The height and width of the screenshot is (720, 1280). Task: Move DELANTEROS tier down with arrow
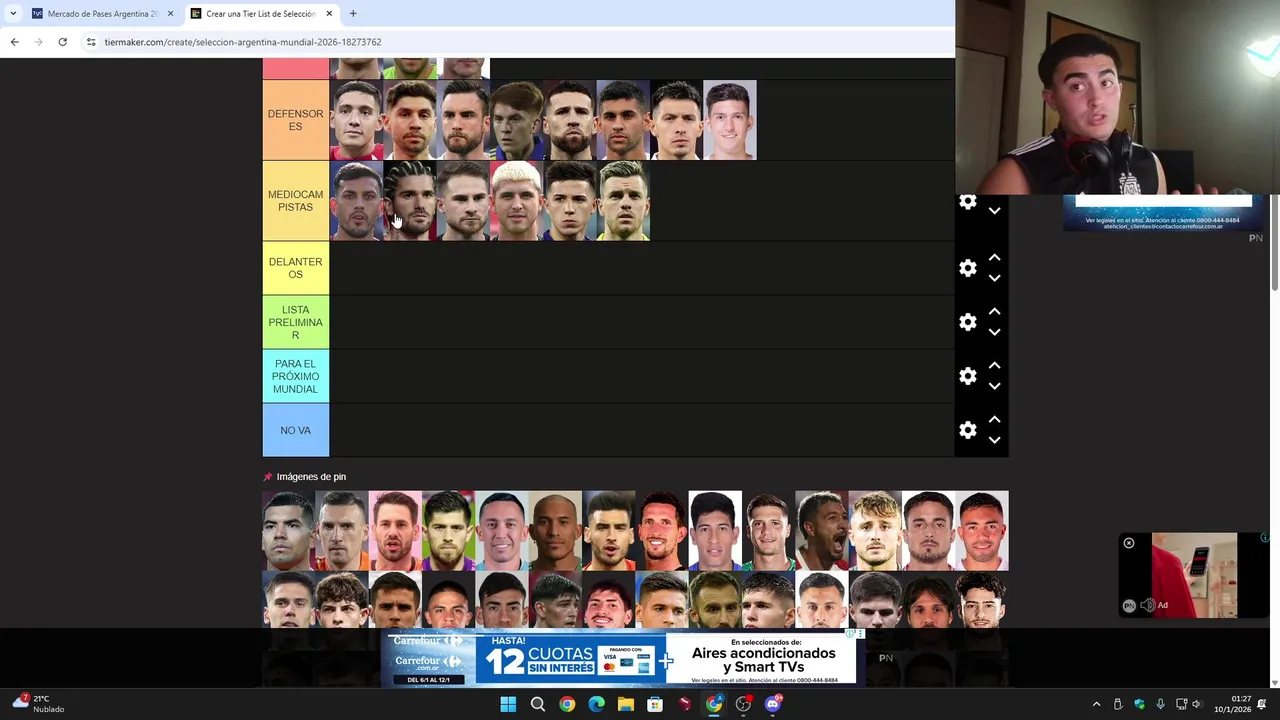(994, 278)
